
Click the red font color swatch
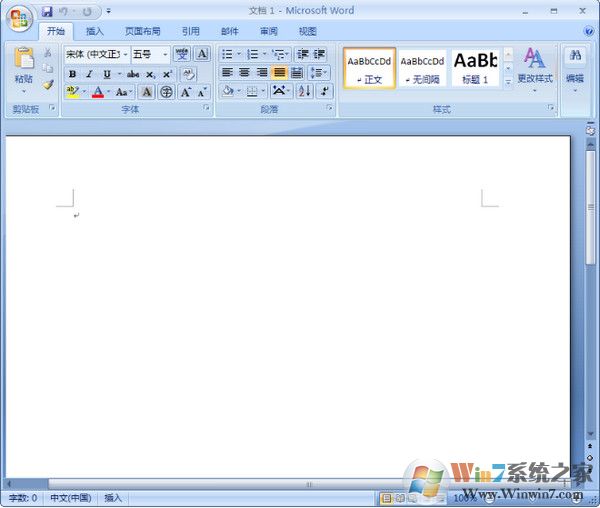coord(98,92)
